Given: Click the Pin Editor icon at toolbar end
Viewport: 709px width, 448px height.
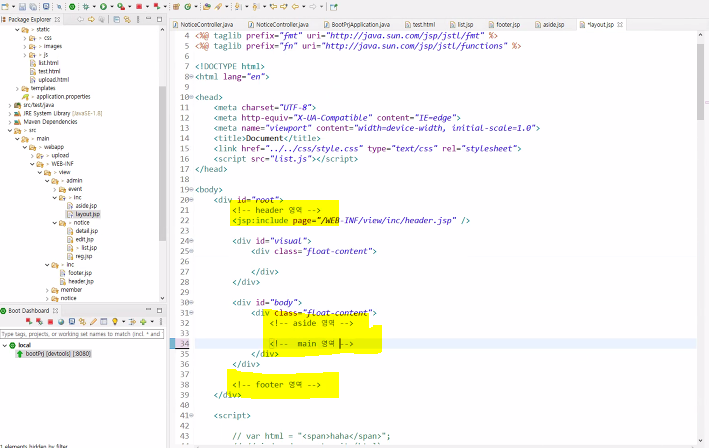Looking at the screenshot, I should tap(334, 7).
